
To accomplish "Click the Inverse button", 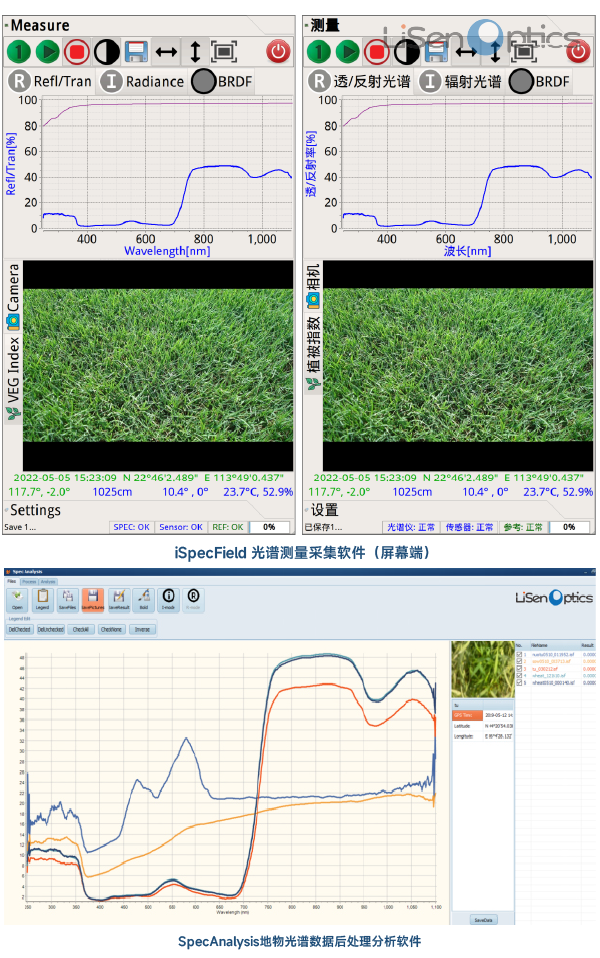I will pos(142,629).
